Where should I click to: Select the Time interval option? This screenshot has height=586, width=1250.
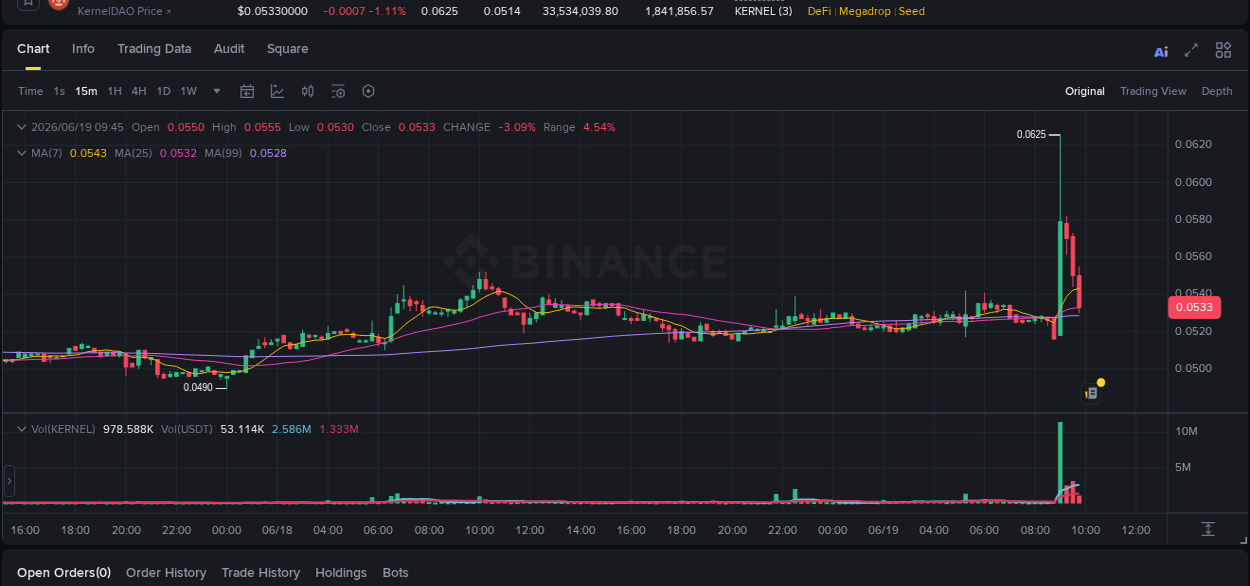(30, 91)
